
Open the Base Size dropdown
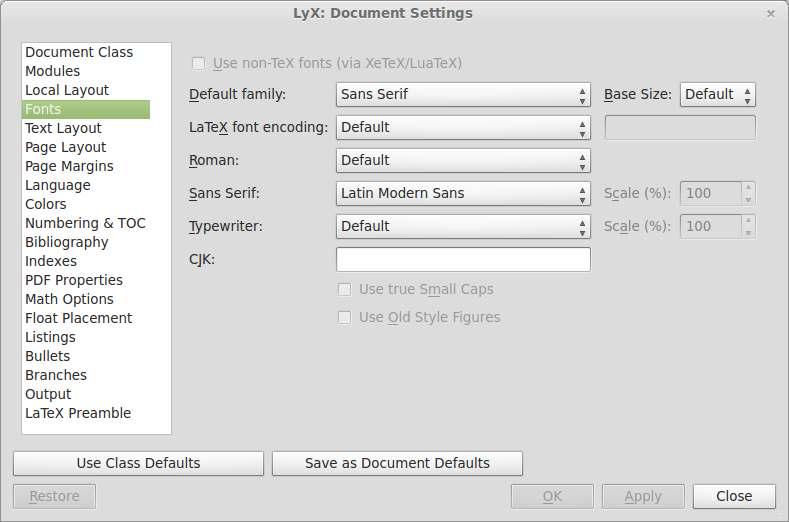(717, 94)
